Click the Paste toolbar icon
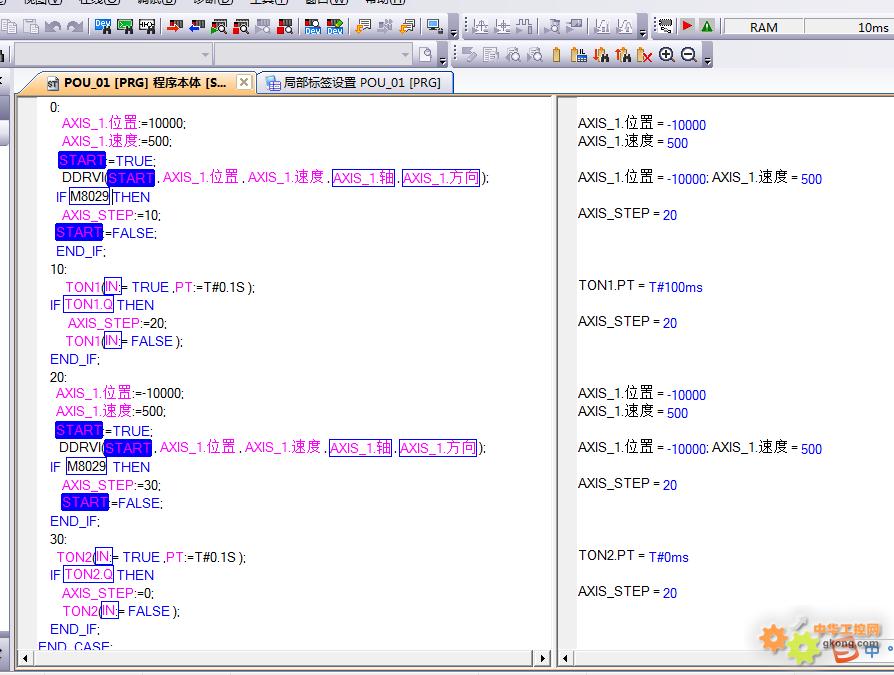The width and height of the screenshot is (894, 675). pos(31,26)
